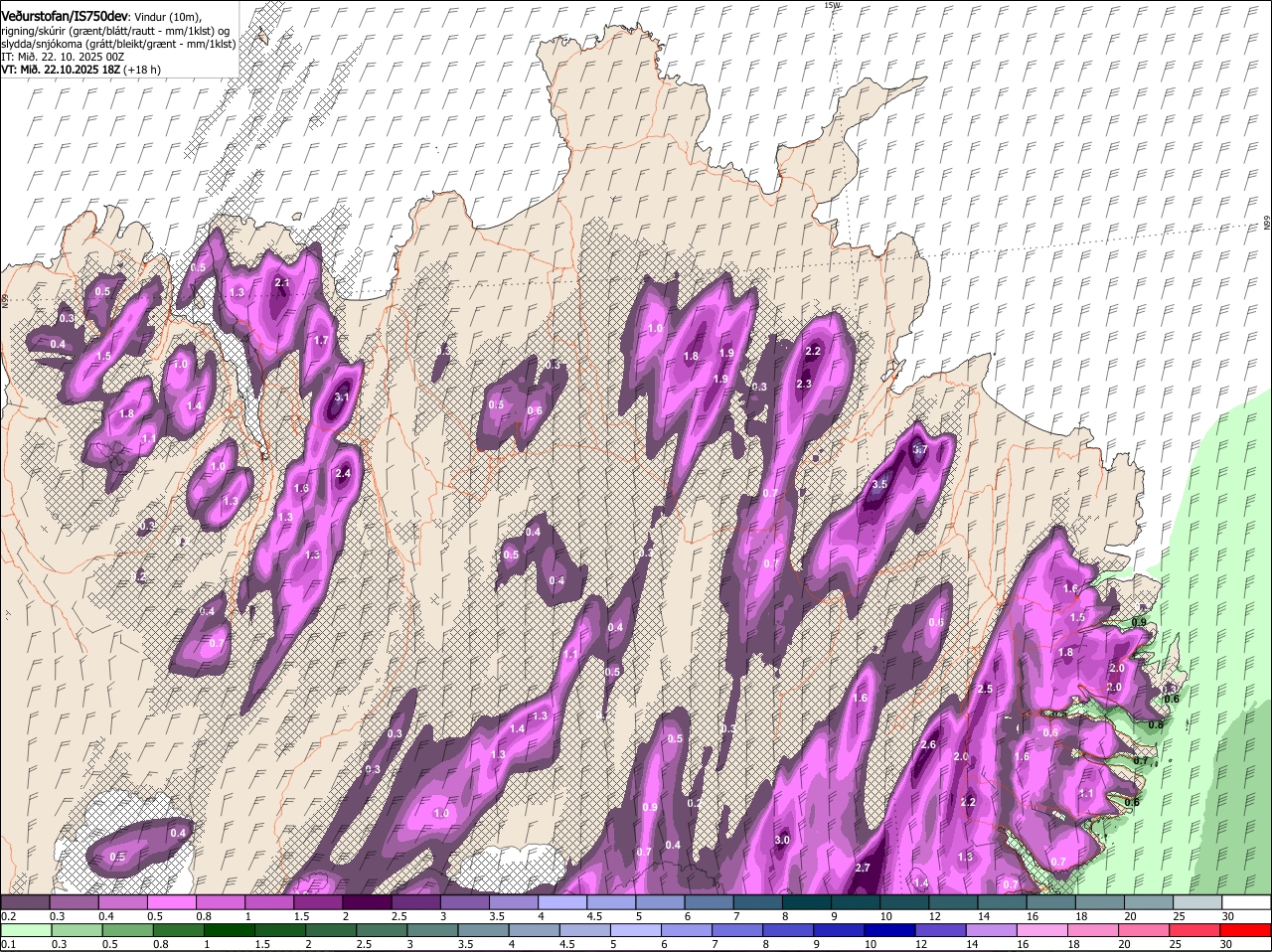1272x952 pixels.
Task: Click the "VT: Mið. 22.10.2025 18Z" valid time
Action: pos(62,70)
